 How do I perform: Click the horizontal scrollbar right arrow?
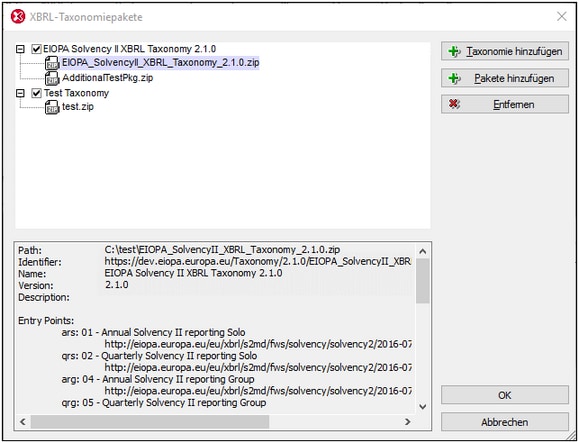point(408,422)
